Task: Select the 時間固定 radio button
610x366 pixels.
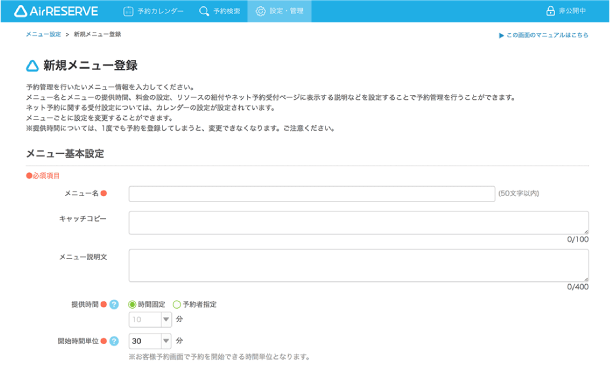Action: tap(132, 305)
